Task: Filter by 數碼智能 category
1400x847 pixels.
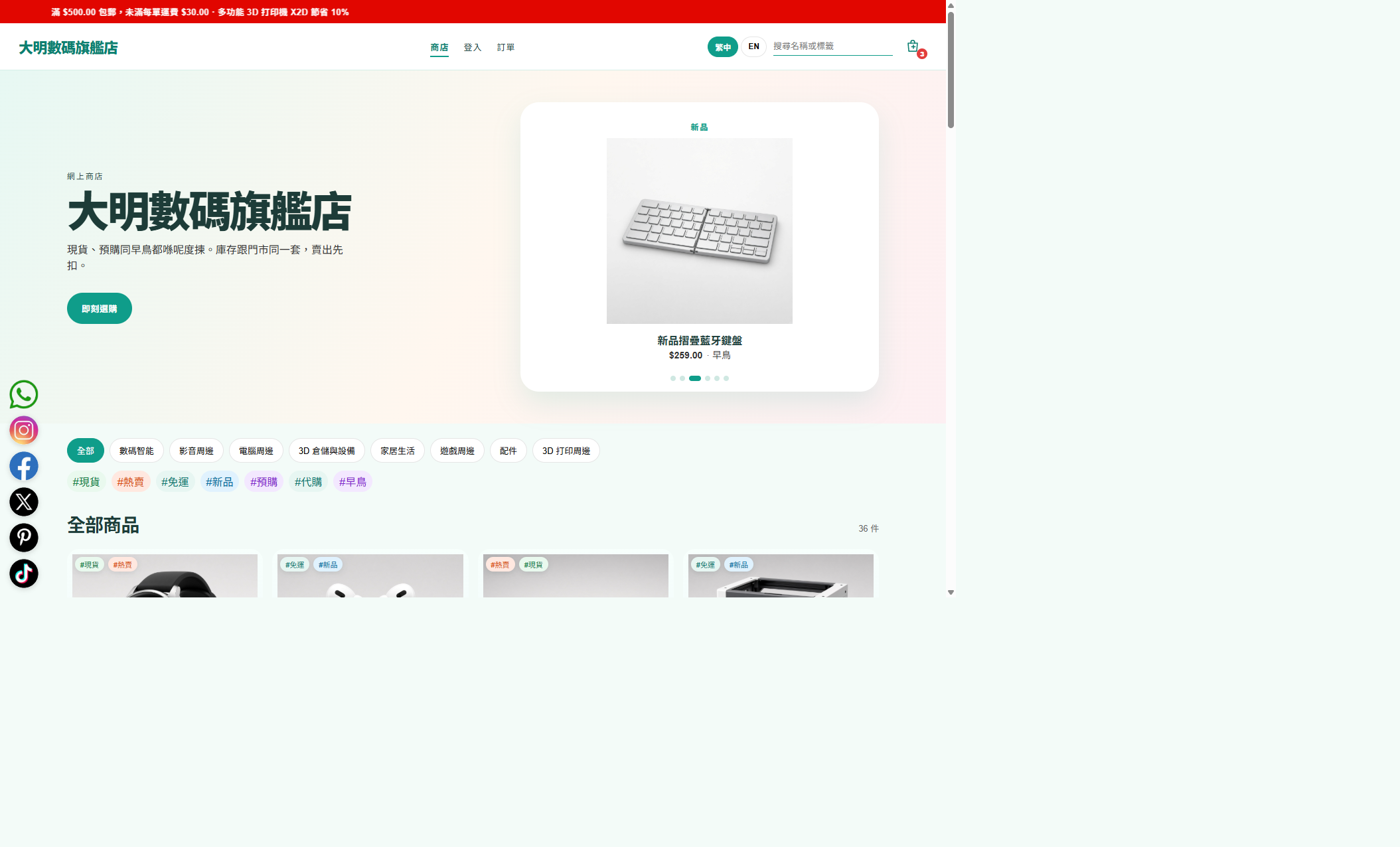Action: (x=136, y=451)
